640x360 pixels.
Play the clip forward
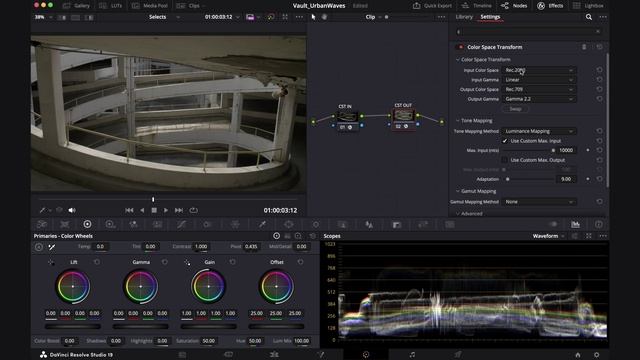tap(166, 210)
